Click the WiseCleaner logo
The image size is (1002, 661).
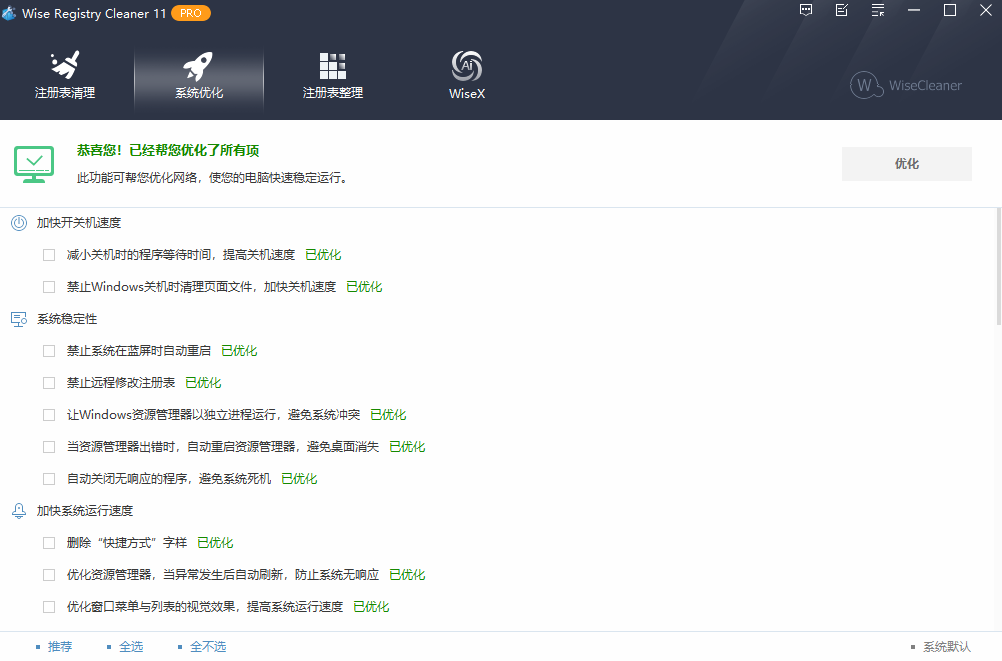(x=906, y=85)
